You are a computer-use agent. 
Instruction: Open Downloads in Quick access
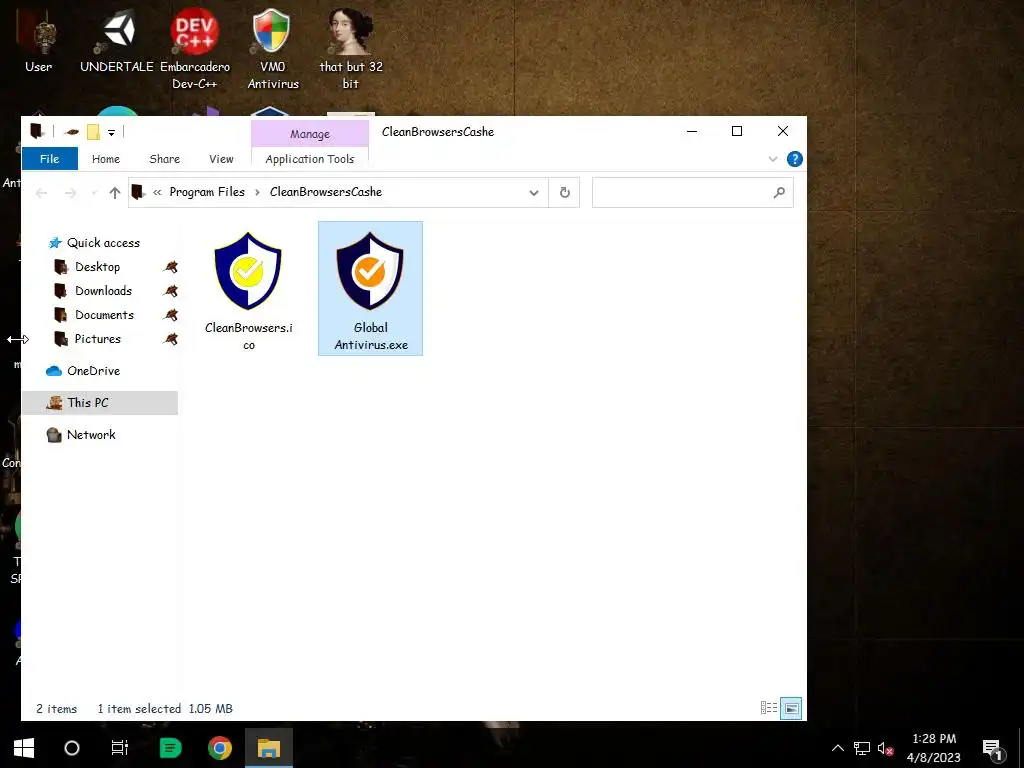[x=103, y=291]
